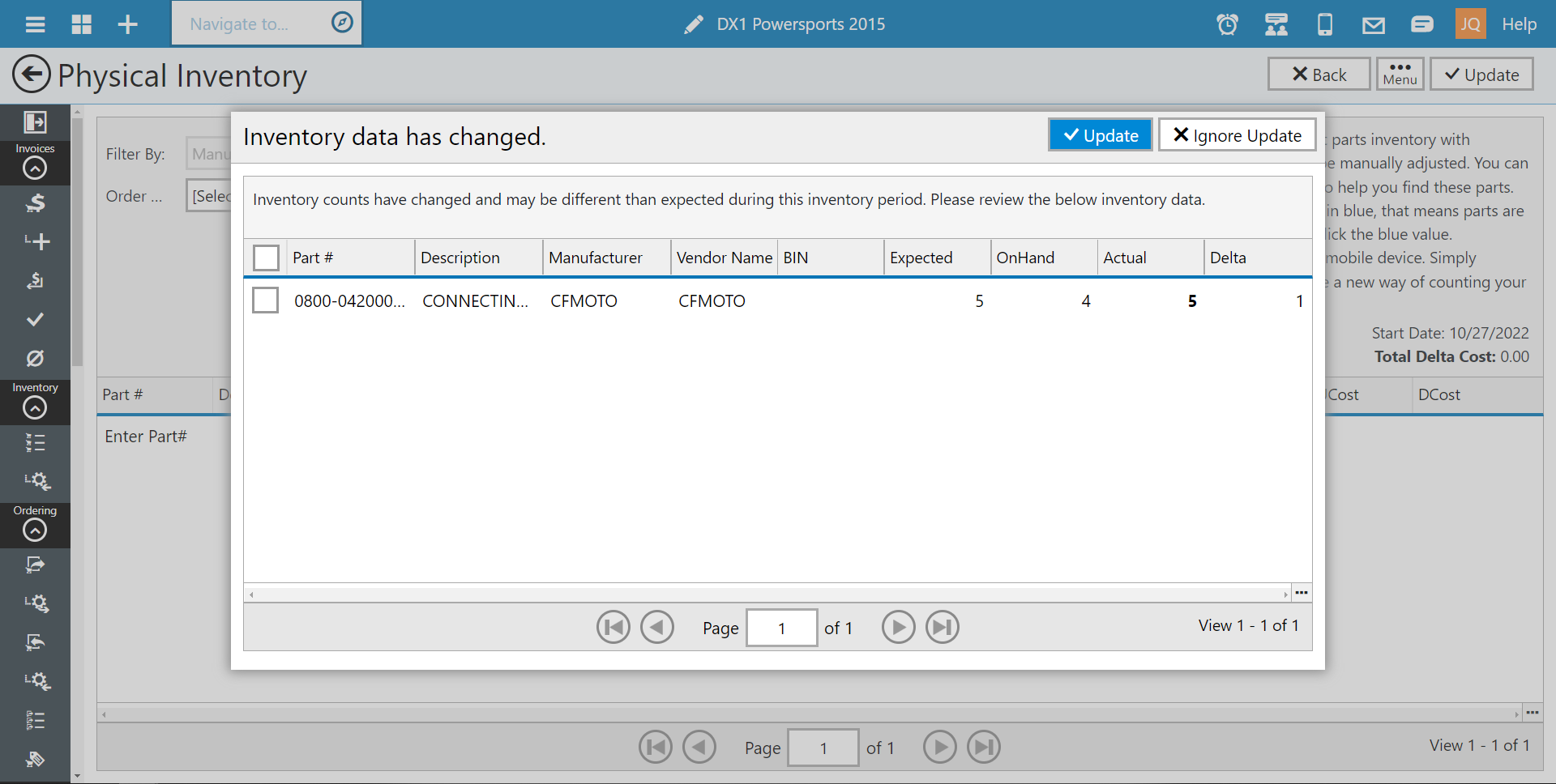
Task: Check the row checkbox for part 0800-042000
Action: coord(265,300)
